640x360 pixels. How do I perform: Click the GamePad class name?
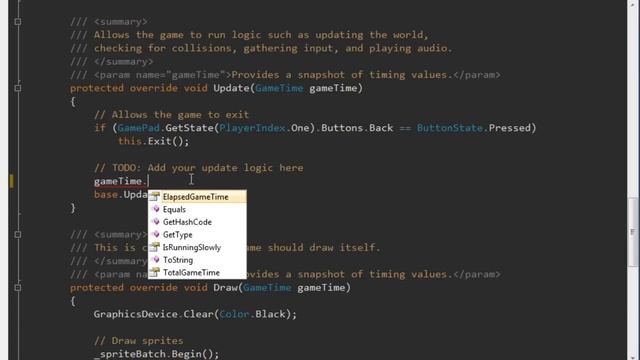click(x=138, y=128)
